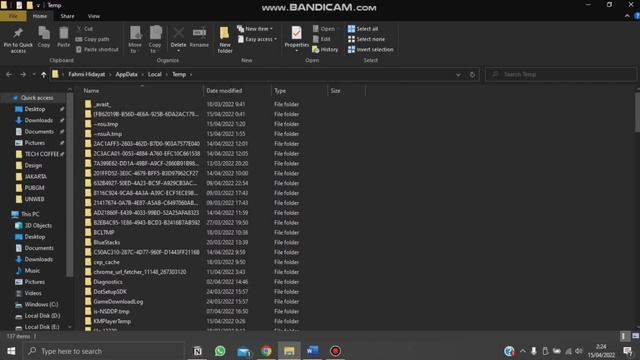Open the Windows Start menu
The width and height of the screenshot is (640, 360).
11,351
